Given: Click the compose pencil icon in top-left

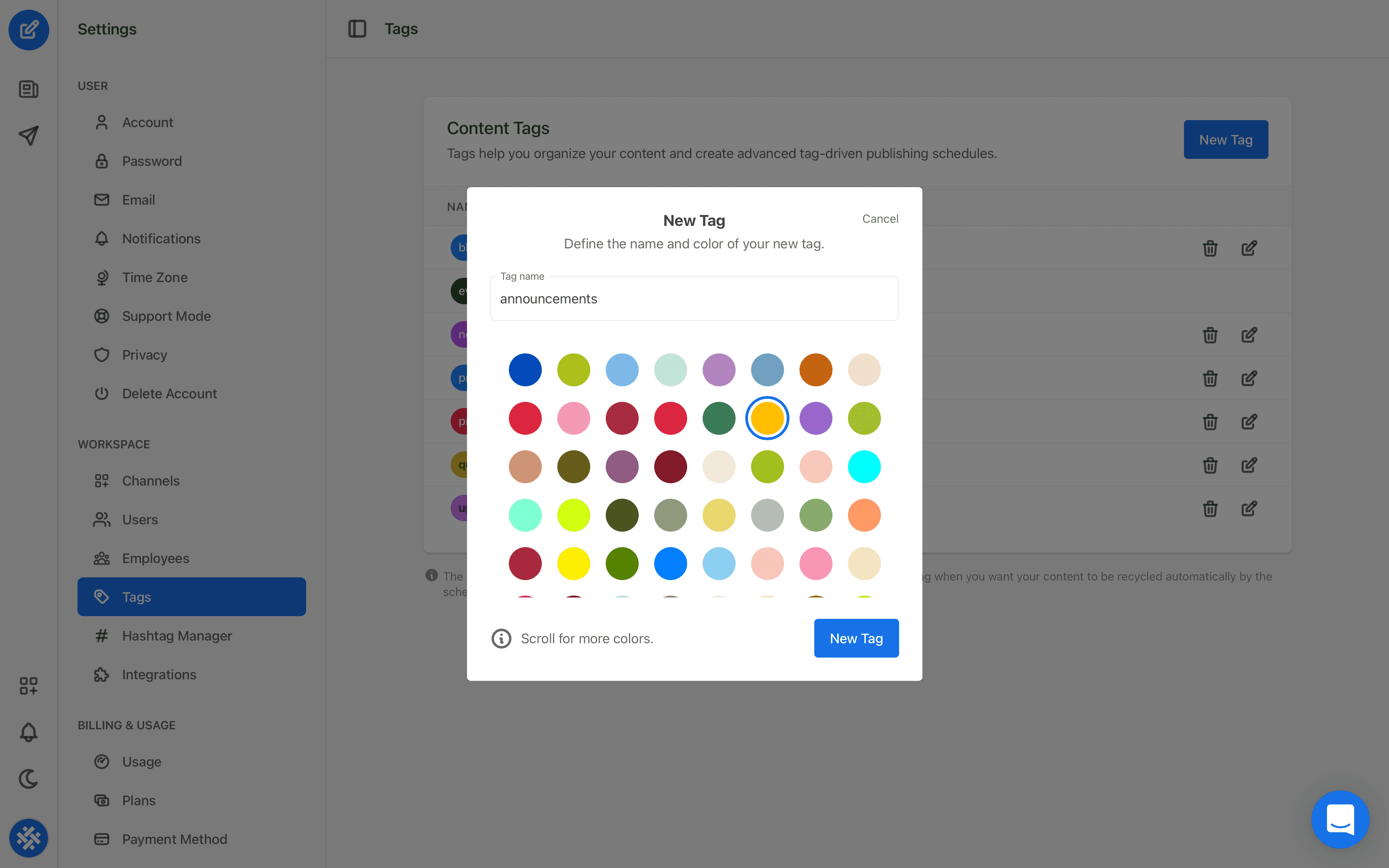Looking at the screenshot, I should coord(29,29).
